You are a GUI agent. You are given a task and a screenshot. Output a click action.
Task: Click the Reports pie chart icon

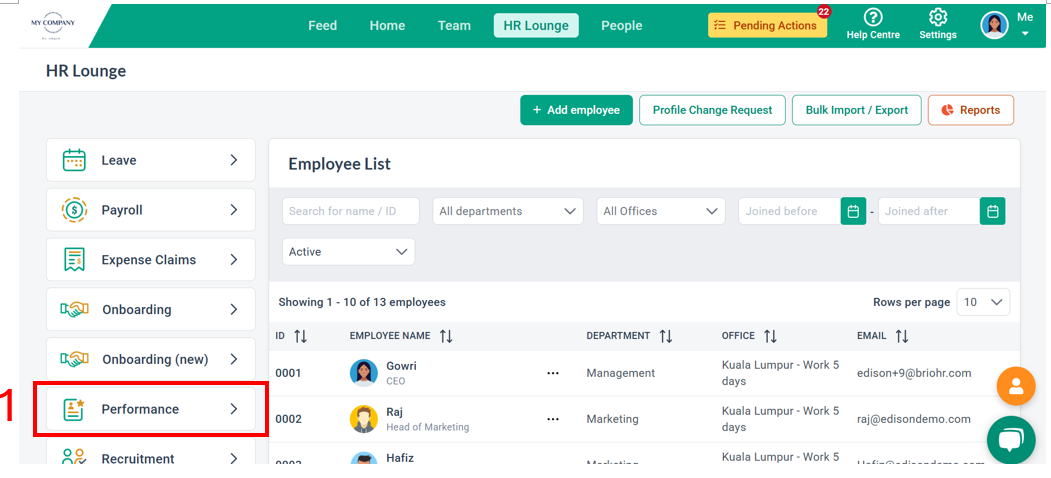point(947,110)
